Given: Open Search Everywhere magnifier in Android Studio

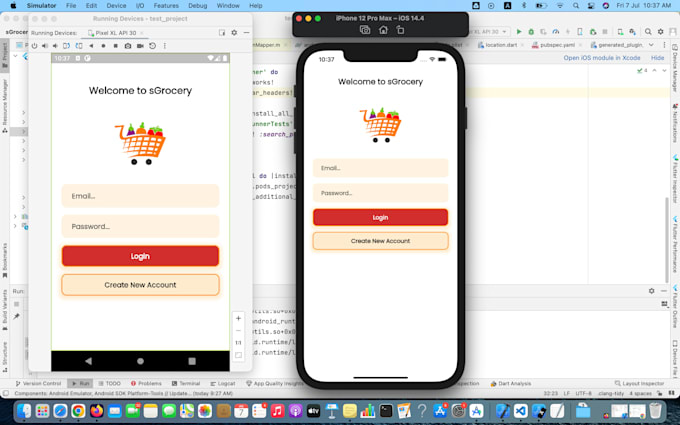Looking at the screenshot, I should tap(648, 32).
